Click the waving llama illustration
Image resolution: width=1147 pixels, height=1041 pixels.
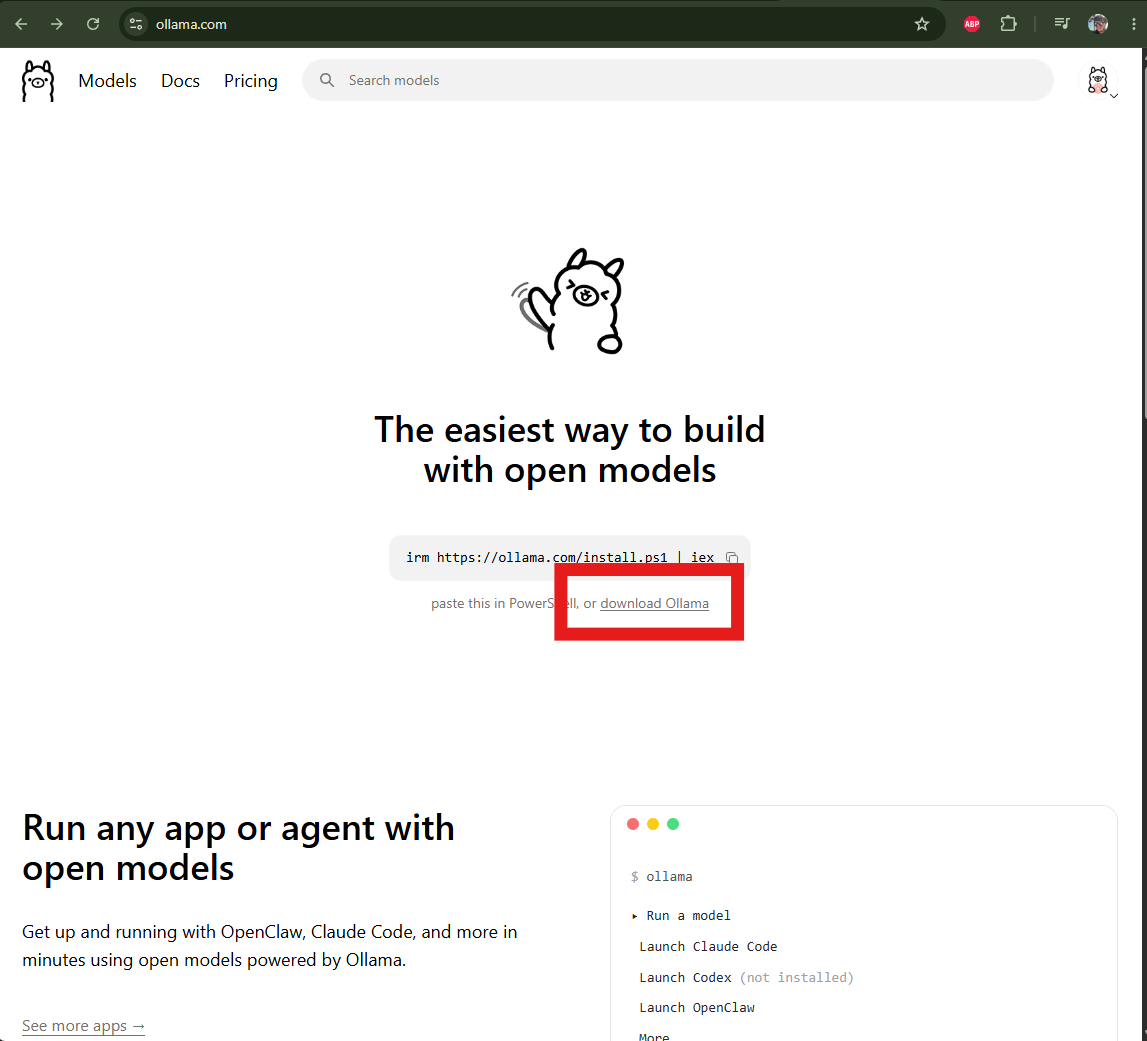coord(569,301)
